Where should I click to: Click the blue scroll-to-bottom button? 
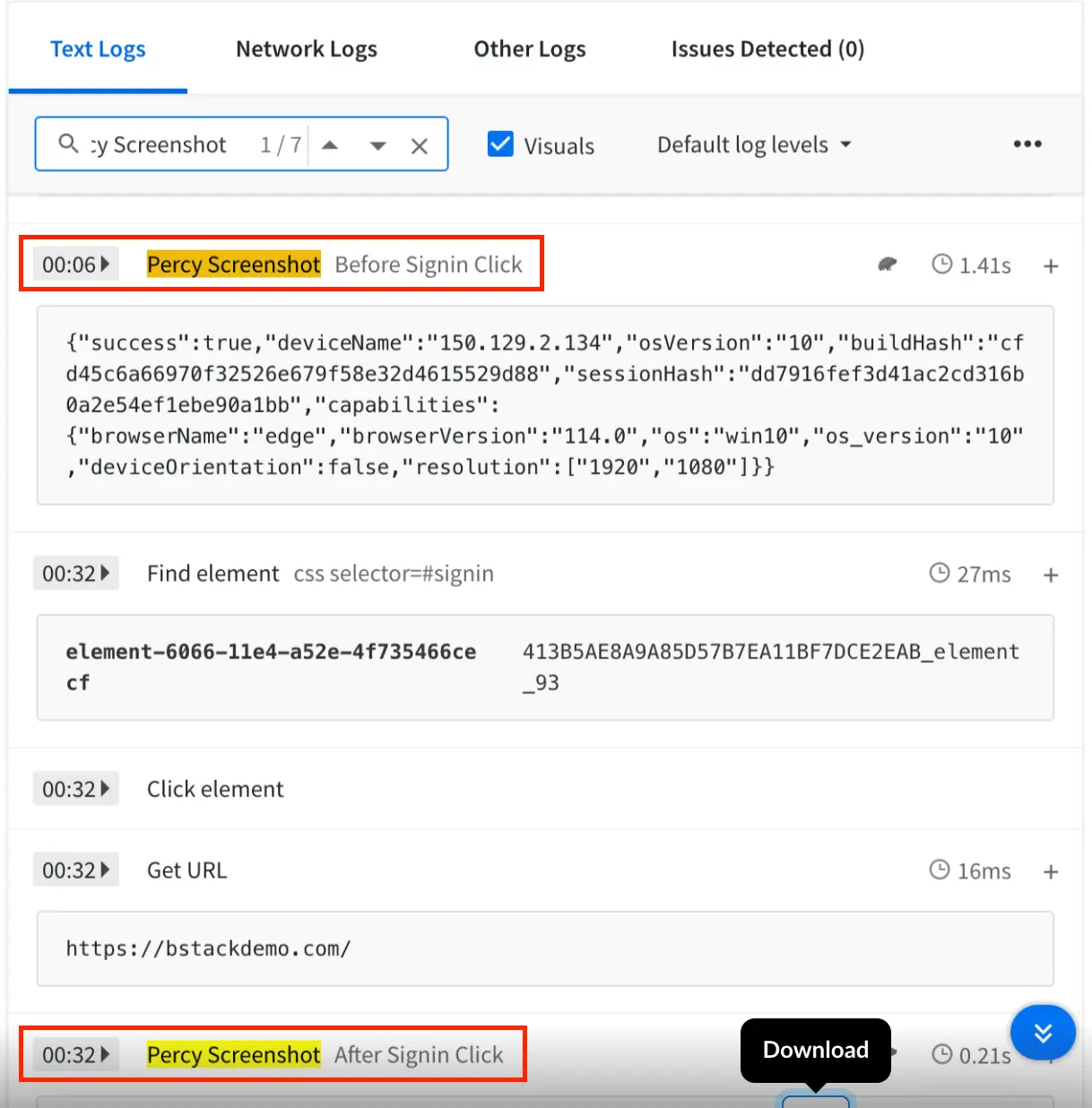pyautogui.click(x=1043, y=1033)
